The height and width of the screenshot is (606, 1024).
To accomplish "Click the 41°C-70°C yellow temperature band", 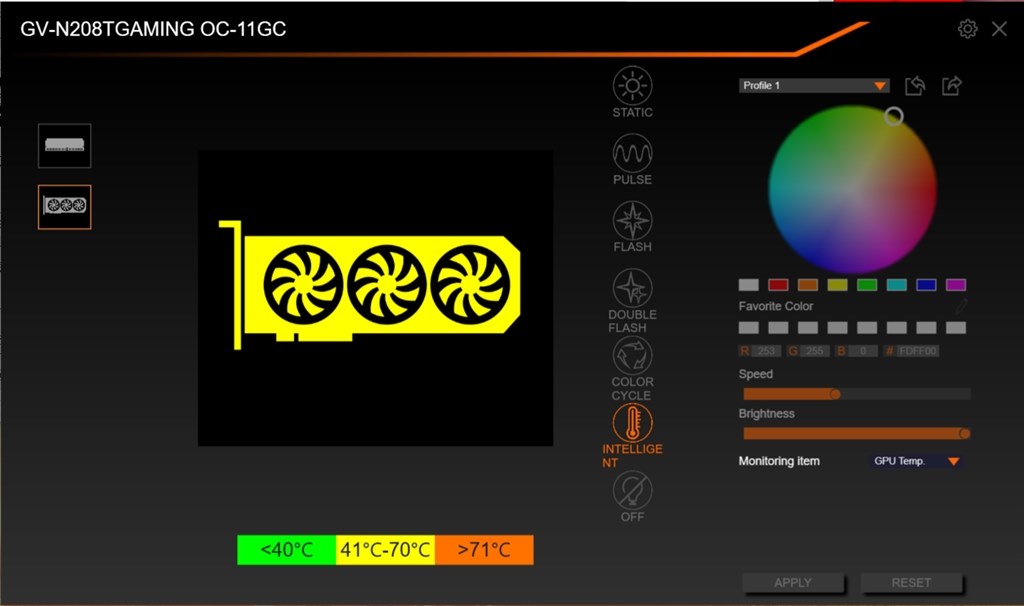I will tap(385, 550).
